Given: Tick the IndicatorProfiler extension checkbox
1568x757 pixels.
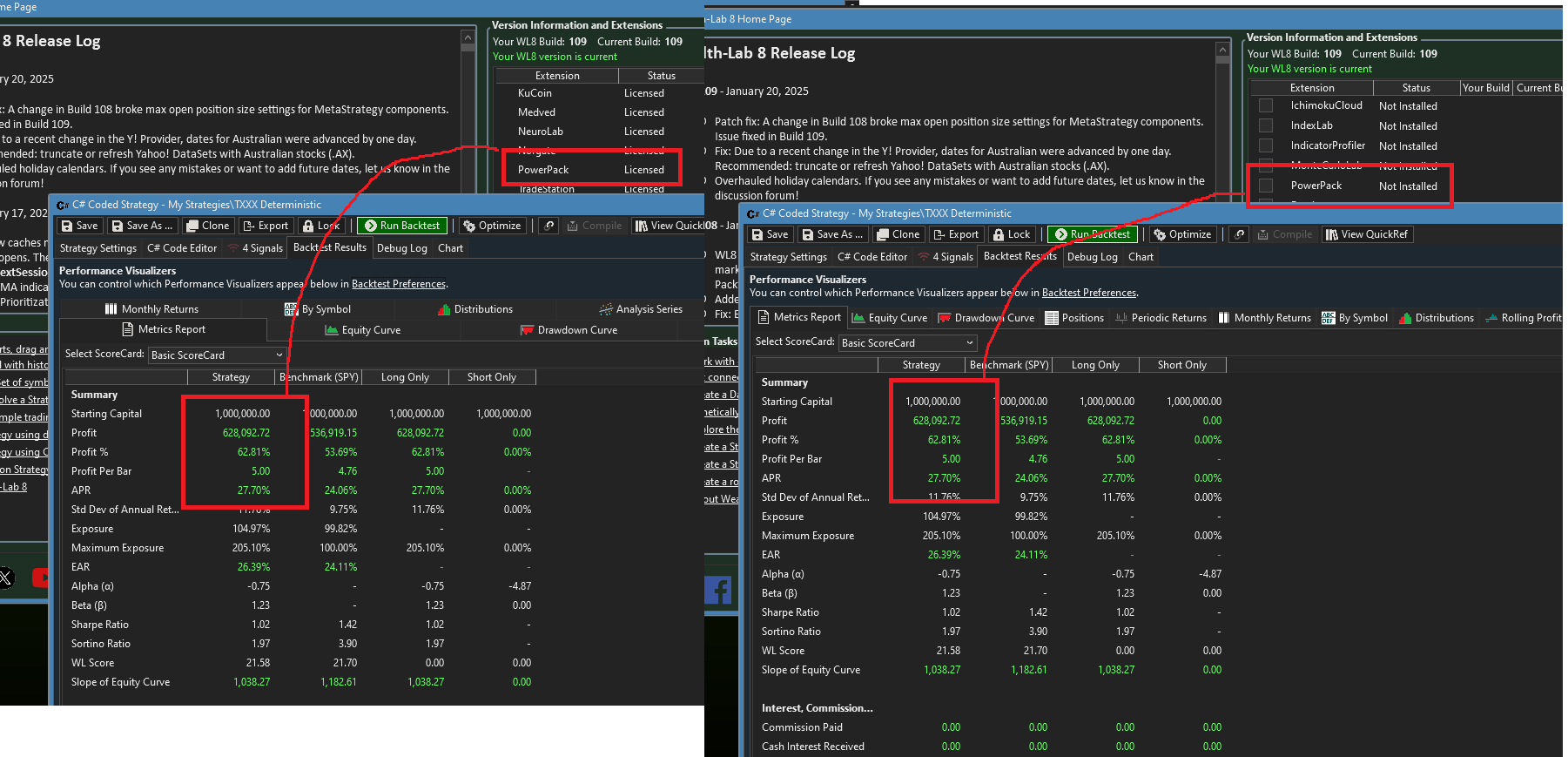Looking at the screenshot, I should 1266,145.
